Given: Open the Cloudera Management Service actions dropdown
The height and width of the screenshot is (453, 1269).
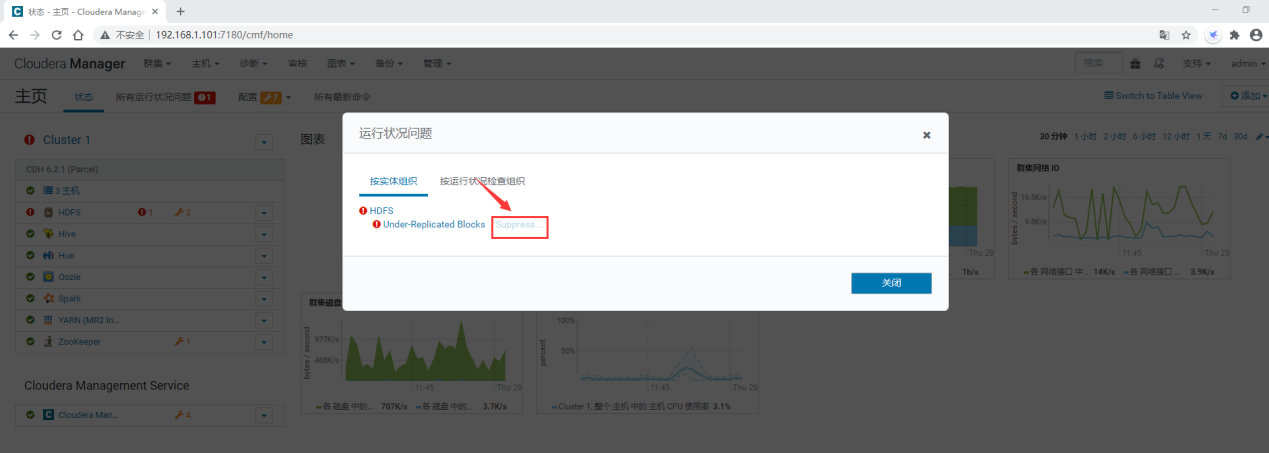Looking at the screenshot, I should pos(264,414).
